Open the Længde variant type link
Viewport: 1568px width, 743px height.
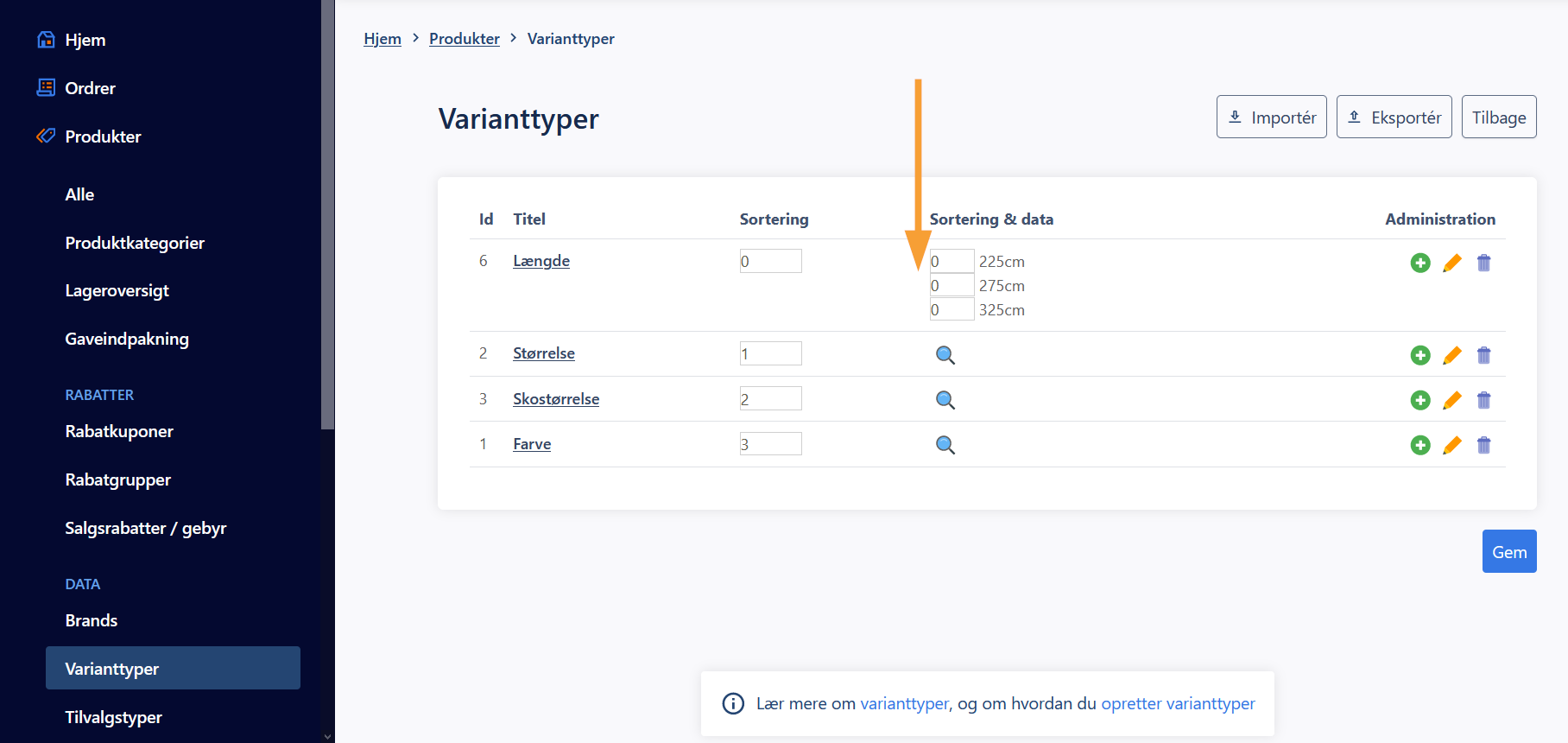541,261
